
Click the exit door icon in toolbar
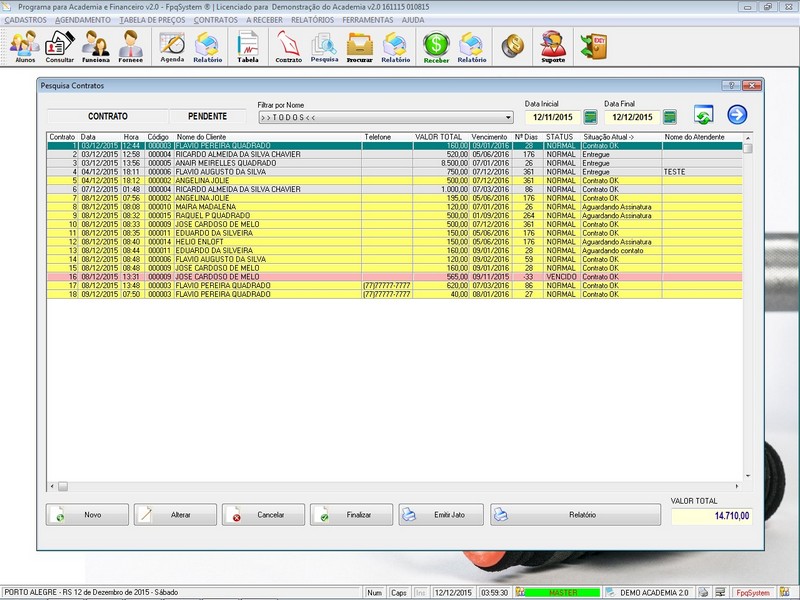pyautogui.click(x=592, y=46)
